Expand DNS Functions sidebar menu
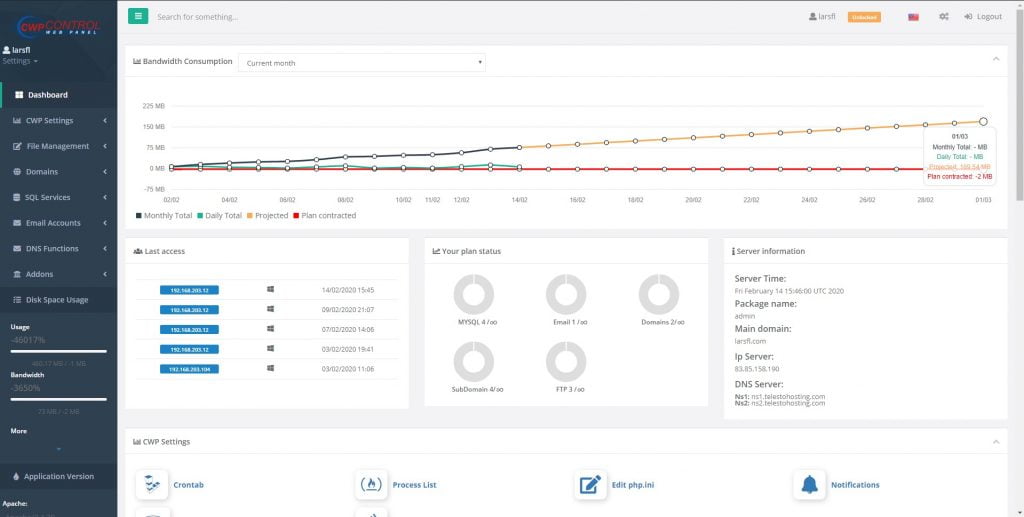 pos(59,249)
